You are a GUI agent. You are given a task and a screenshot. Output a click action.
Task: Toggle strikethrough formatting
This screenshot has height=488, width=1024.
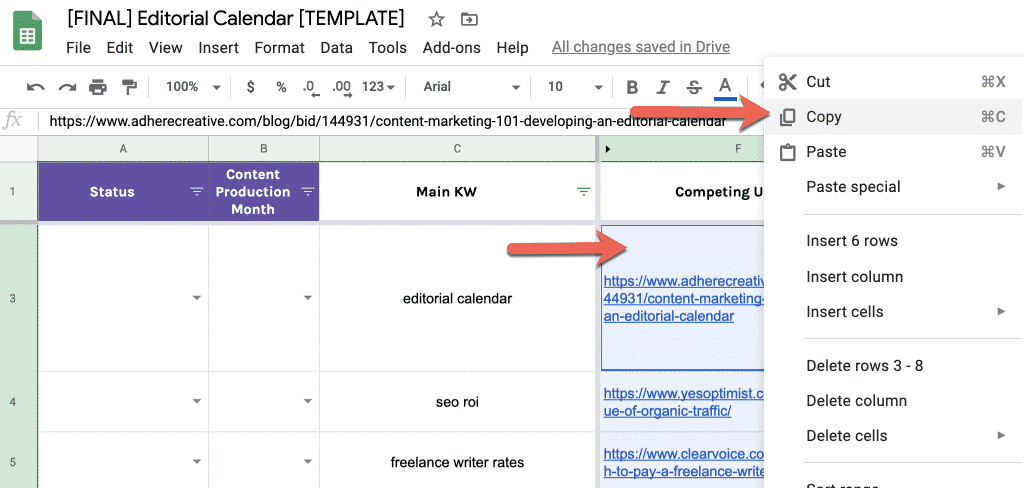click(x=694, y=87)
